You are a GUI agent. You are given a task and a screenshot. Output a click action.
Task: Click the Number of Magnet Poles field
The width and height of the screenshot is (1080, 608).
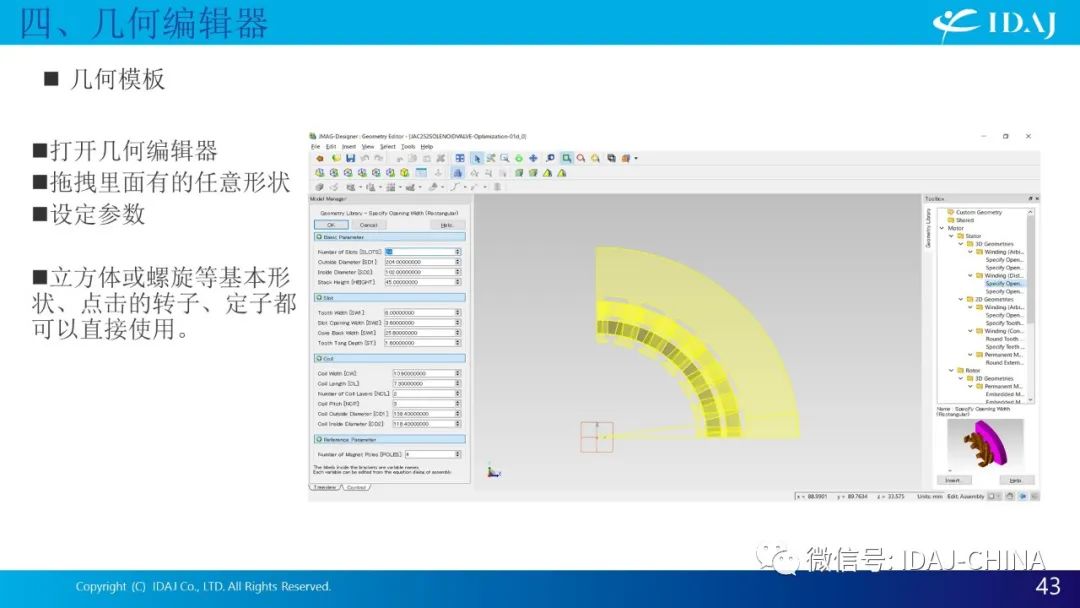[x=433, y=454]
